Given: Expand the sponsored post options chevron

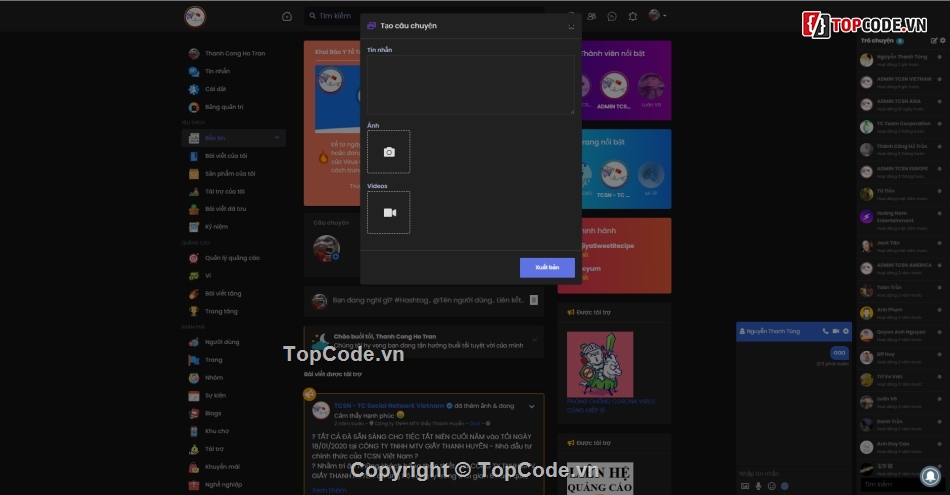Looking at the screenshot, I should pos(531,407).
